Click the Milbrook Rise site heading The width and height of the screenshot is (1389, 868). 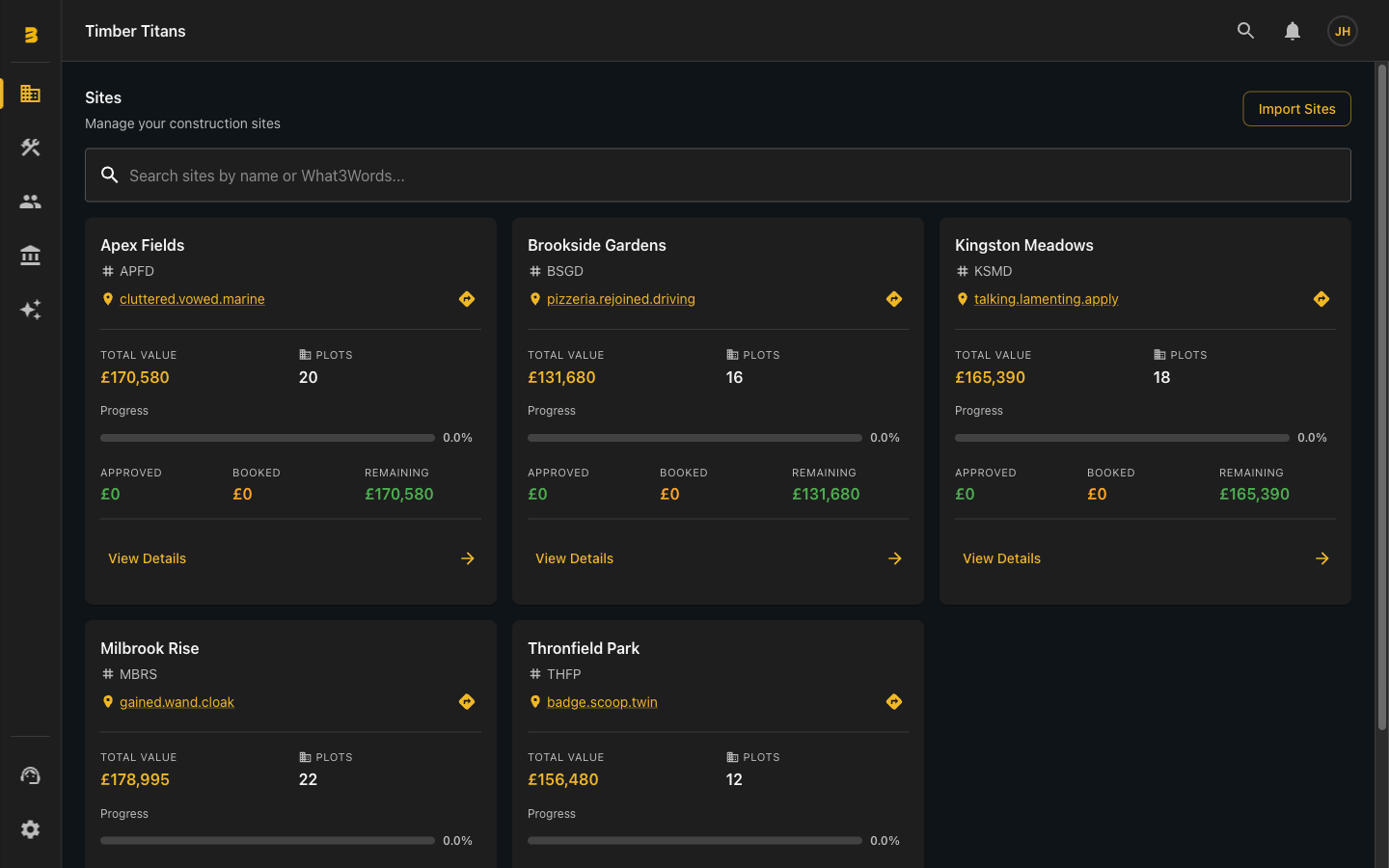tap(150, 648)
